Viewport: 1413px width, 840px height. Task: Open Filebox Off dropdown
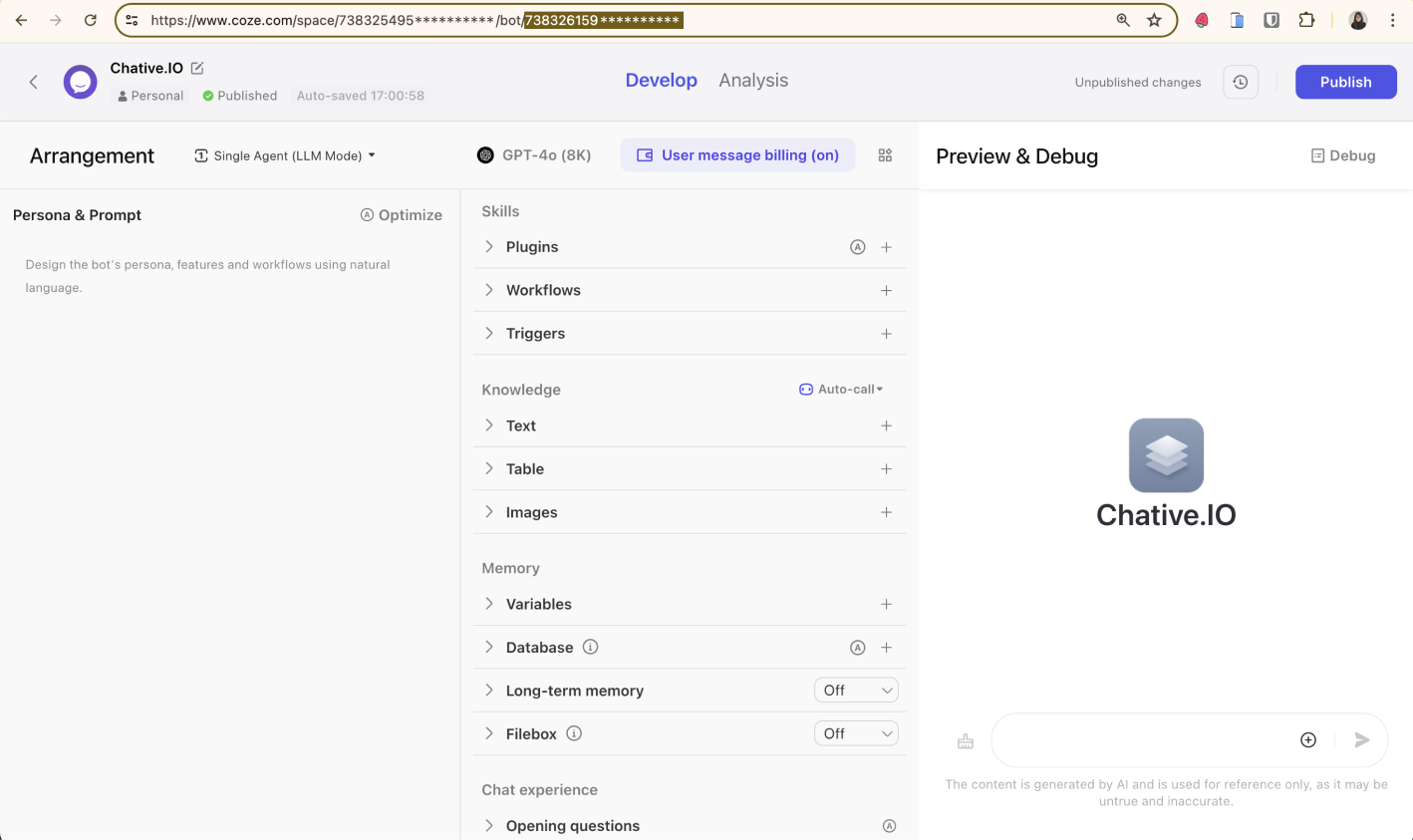tap(856, 733)
